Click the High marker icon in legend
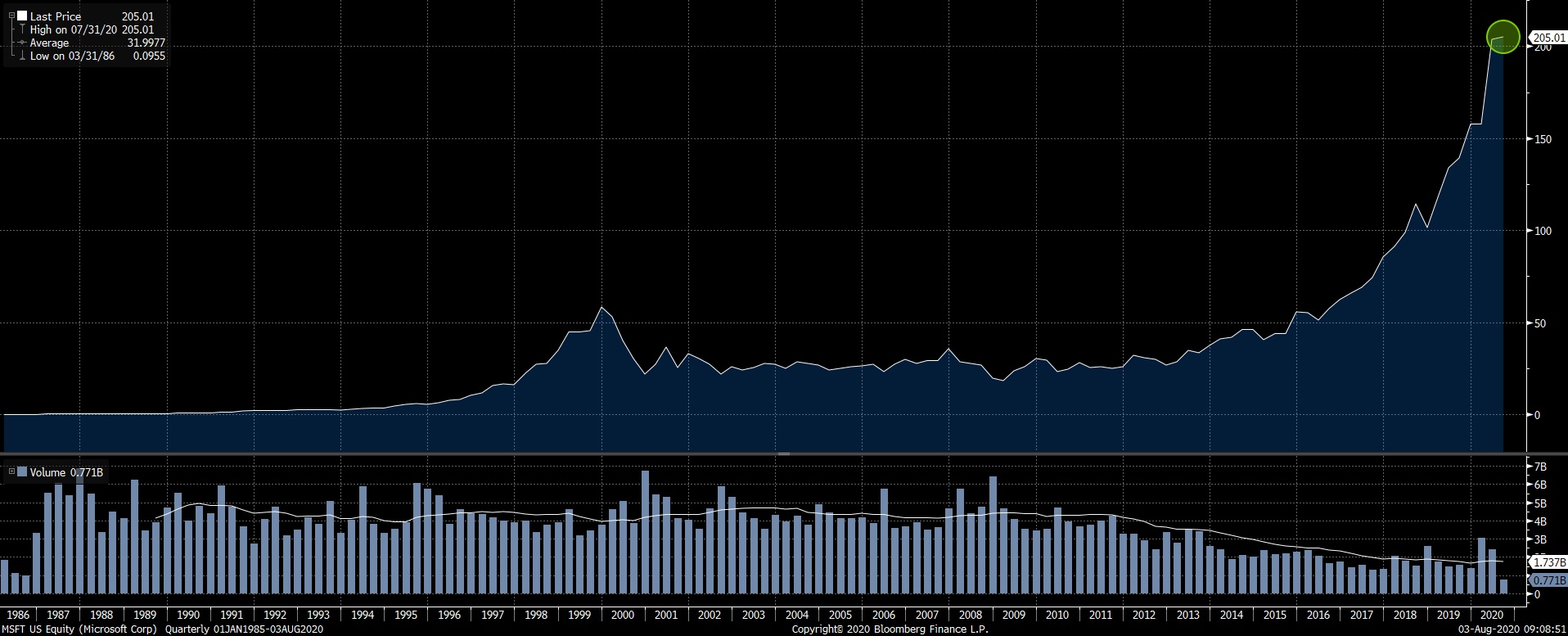1568x636 pixels. click(21, 29)
